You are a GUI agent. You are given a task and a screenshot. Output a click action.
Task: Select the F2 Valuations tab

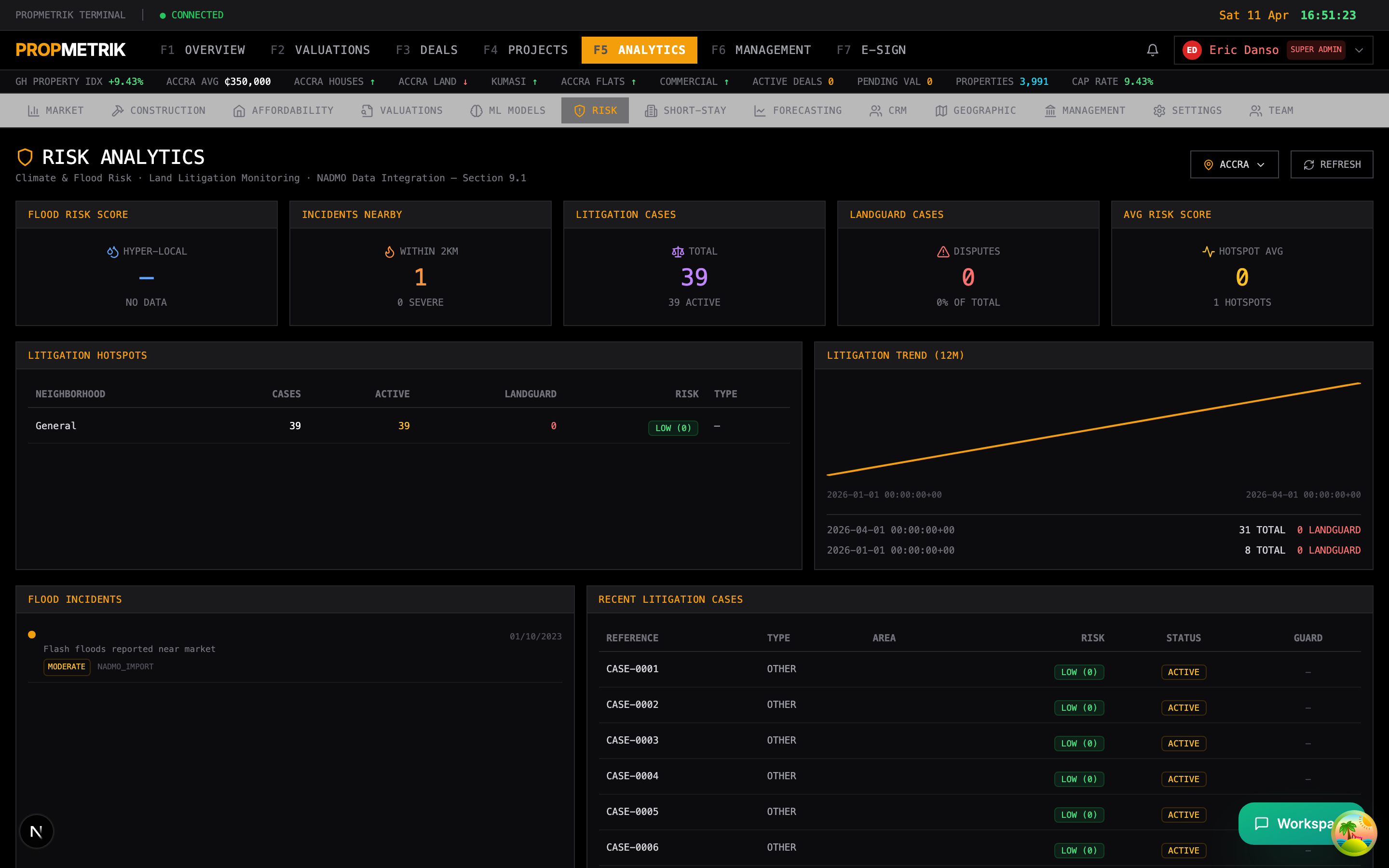point(320,50)
